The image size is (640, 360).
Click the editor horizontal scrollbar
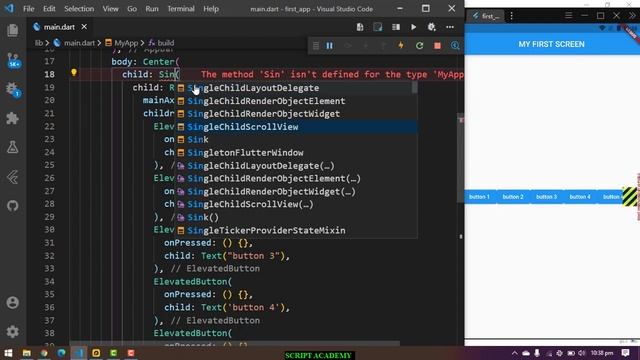[x=235, y=344]
